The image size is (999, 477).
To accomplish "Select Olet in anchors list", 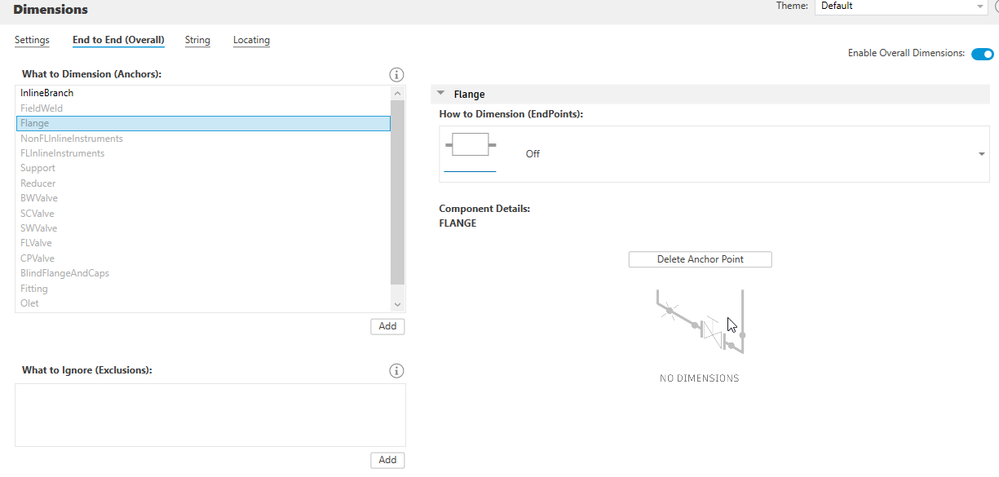I will [x=203, y=303].
